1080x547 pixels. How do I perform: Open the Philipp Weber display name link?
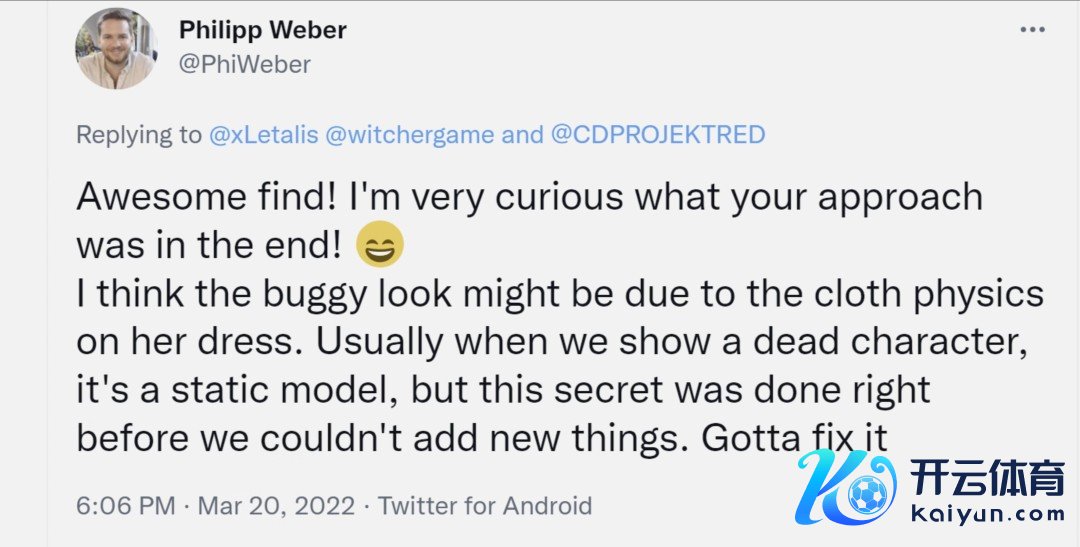tap(263, 30)
